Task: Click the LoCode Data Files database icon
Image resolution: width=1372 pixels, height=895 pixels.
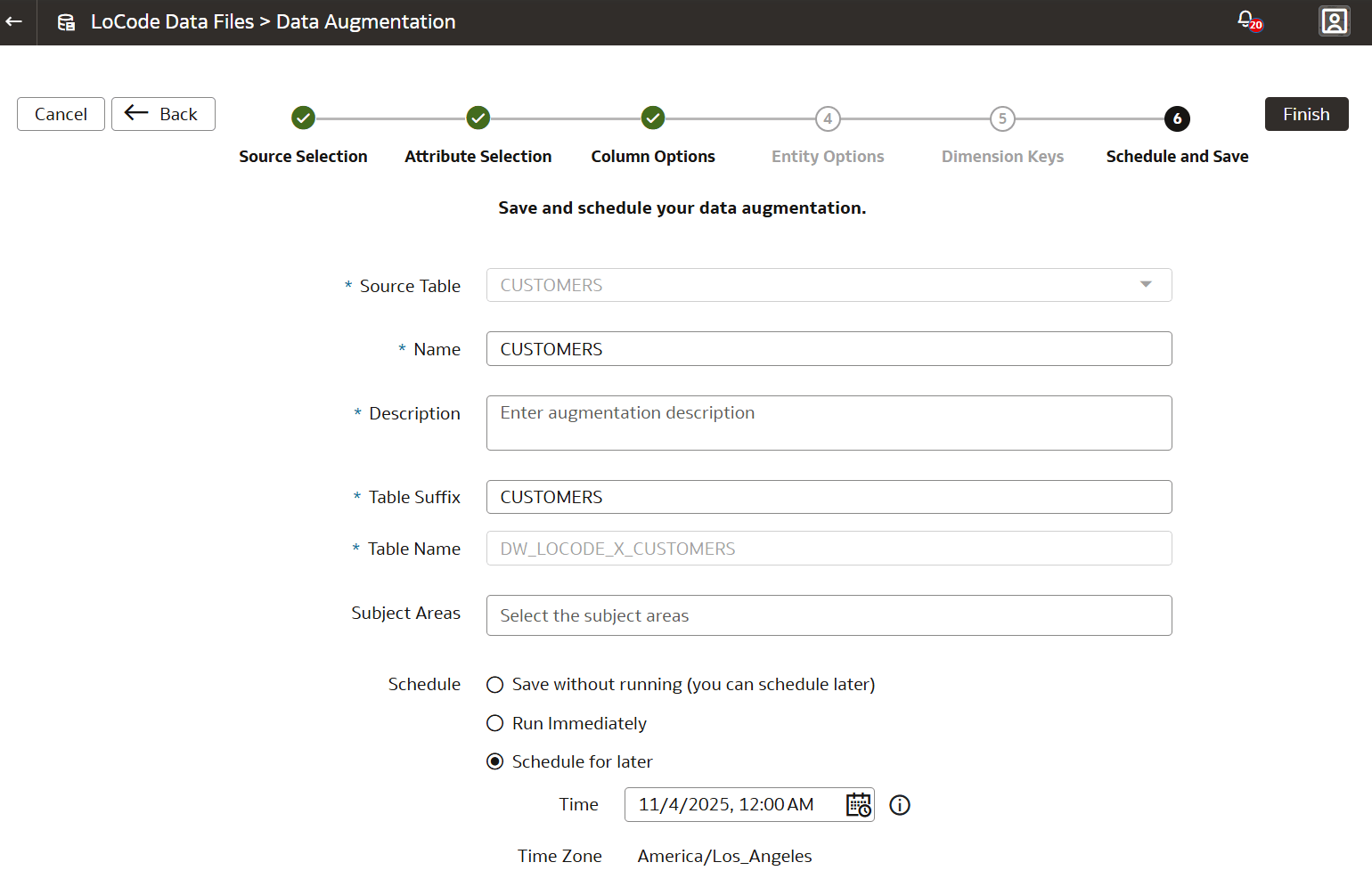Action: coord(64,21)
